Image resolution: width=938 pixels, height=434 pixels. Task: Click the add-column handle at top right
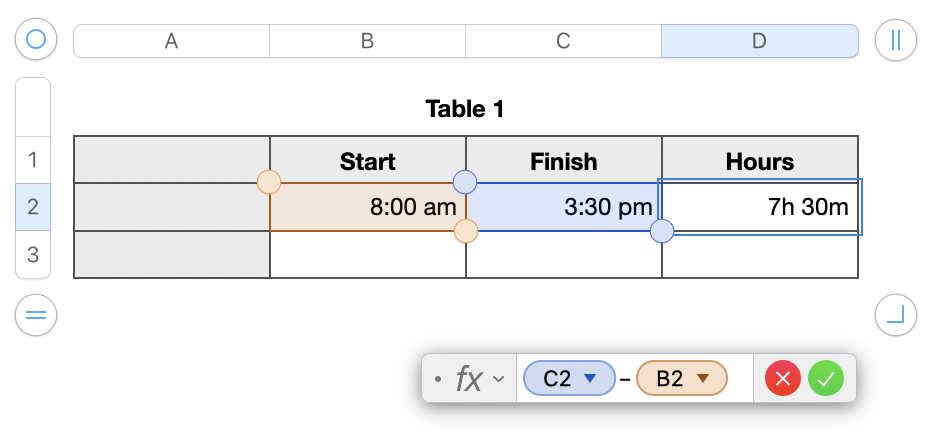[x=895, y=40]
